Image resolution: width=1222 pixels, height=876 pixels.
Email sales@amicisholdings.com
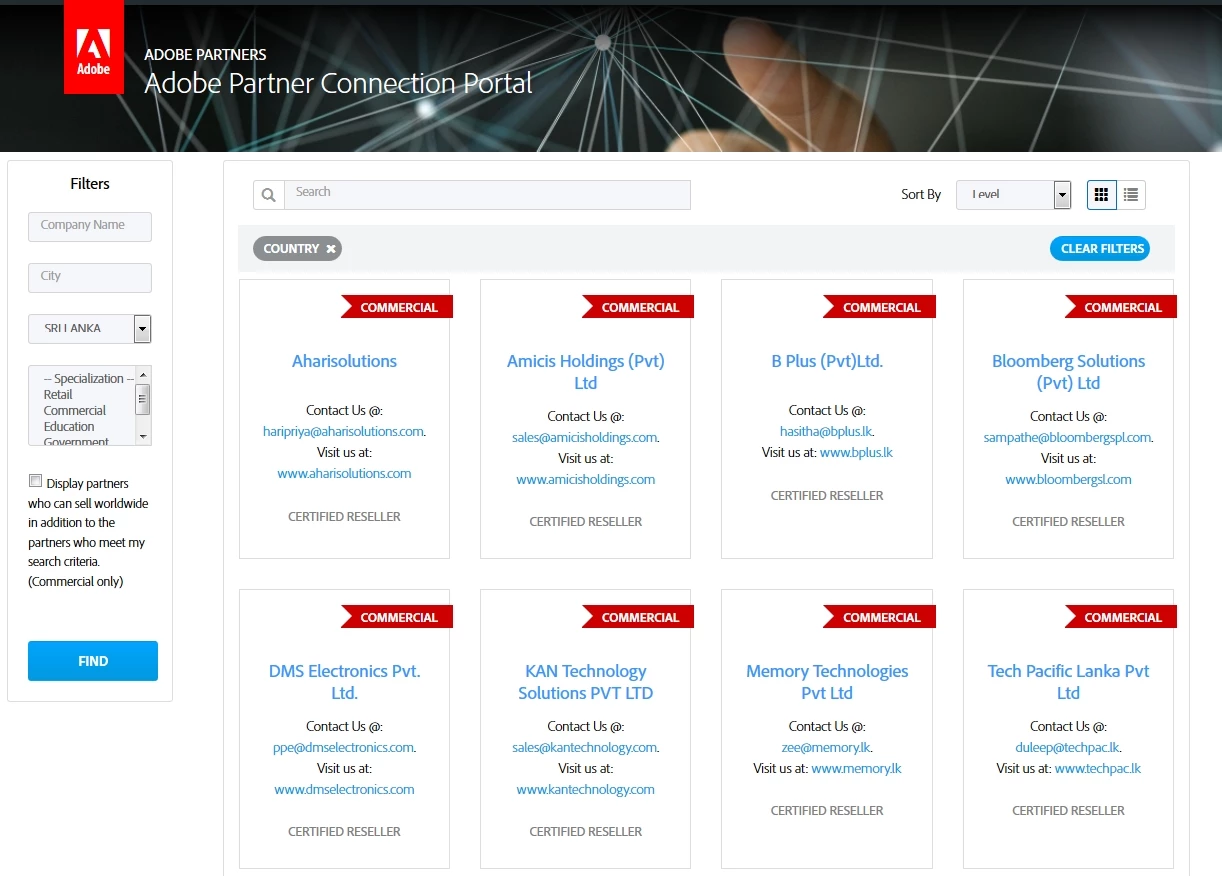point(584,437)
